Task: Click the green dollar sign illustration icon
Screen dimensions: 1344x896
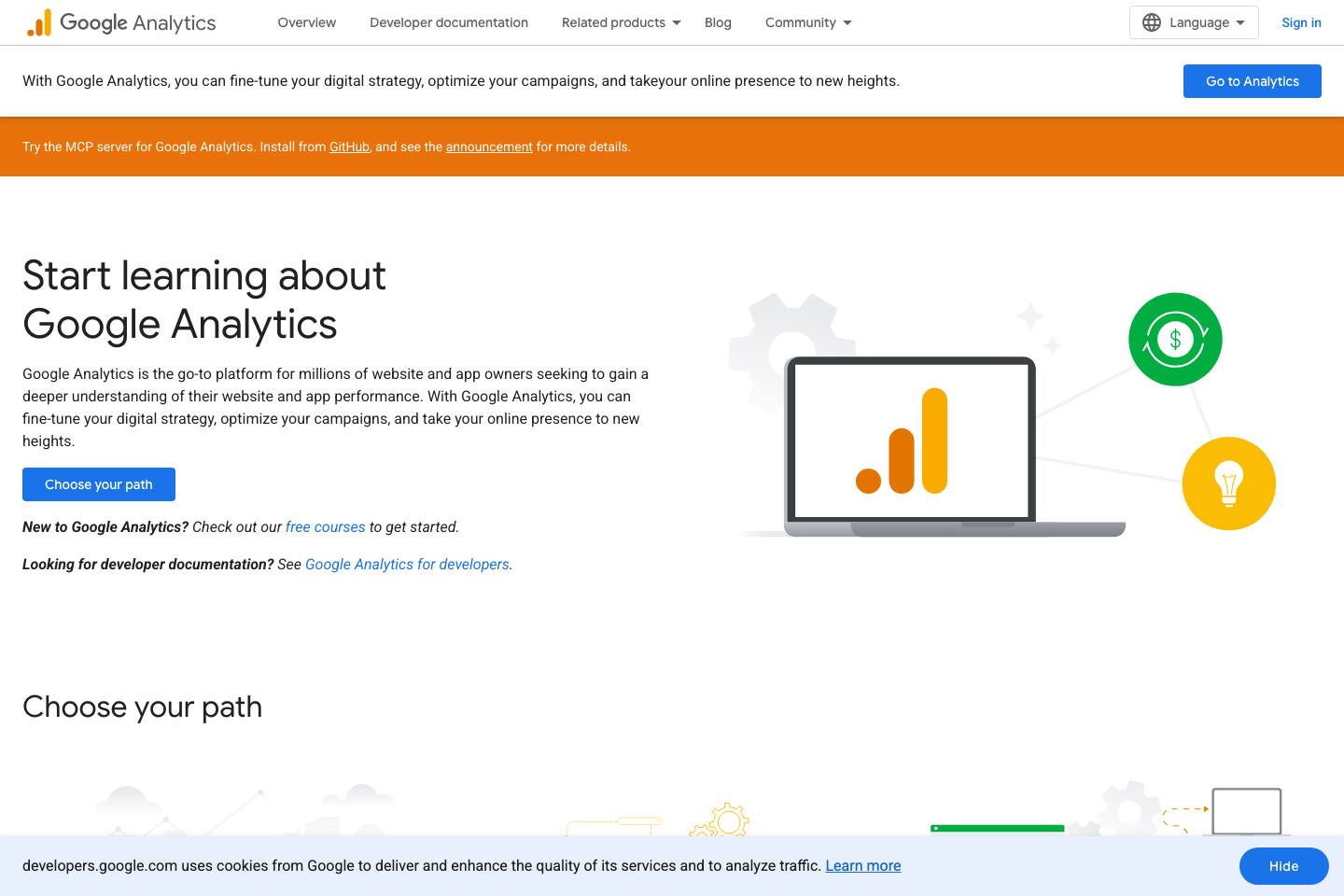Action: pyautogui.click(x=1175, y=339)
